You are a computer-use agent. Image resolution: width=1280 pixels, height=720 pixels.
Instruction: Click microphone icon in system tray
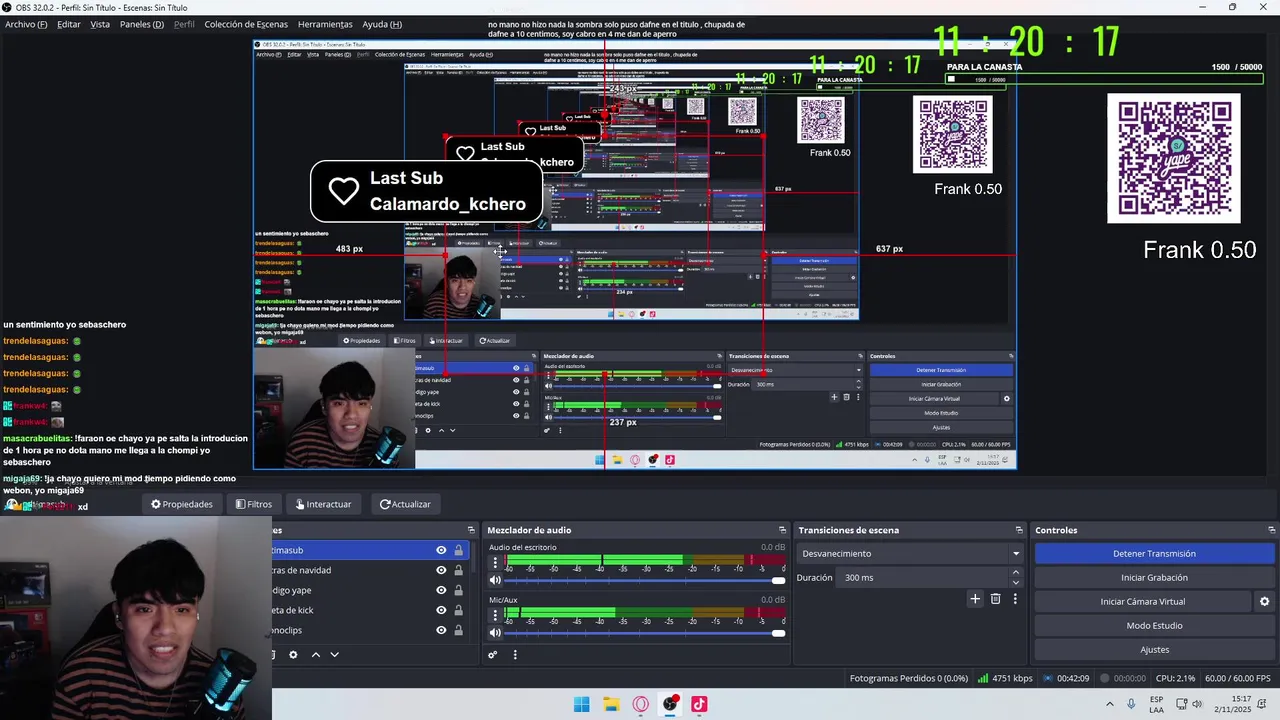pyautogui.click(x=1131, y=704)
